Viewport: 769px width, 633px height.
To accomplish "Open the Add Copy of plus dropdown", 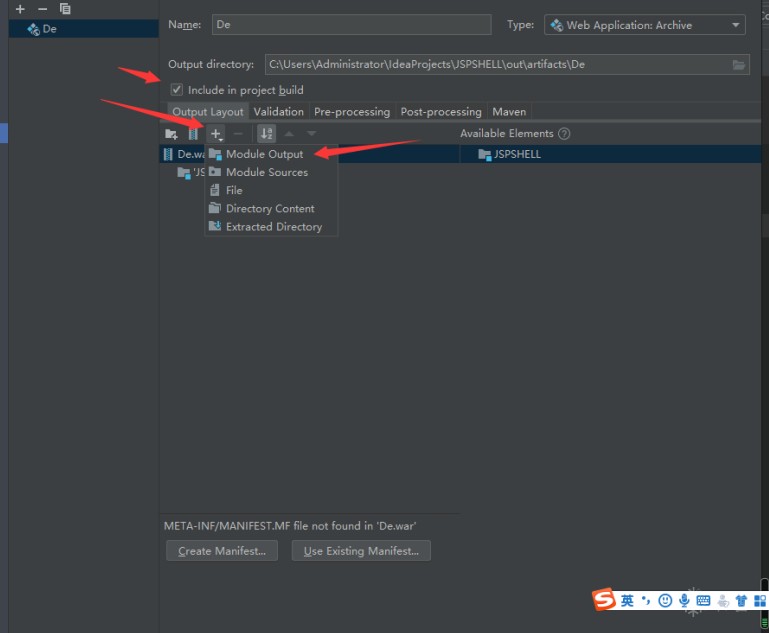I will pos(216,134).
